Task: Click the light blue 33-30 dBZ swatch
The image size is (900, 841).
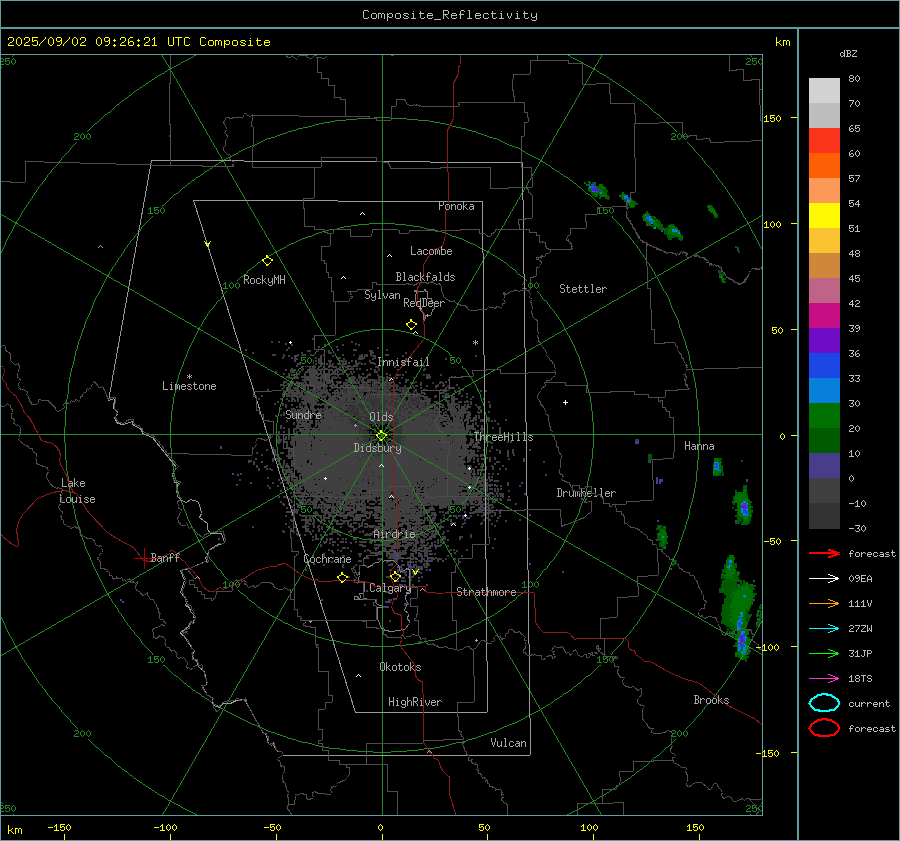Action: pos(824,391)
